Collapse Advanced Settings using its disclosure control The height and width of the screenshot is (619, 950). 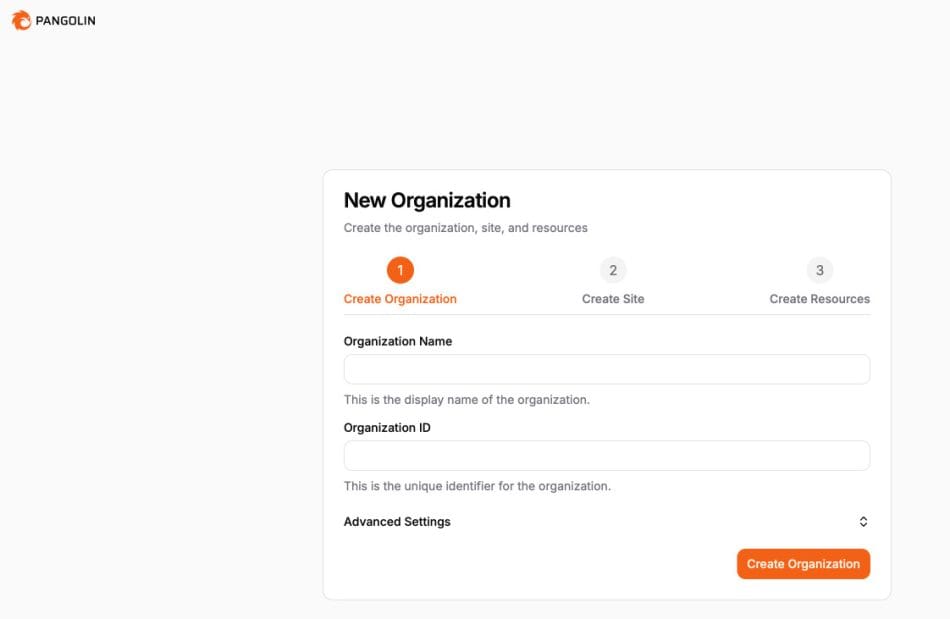pos(863,521)
